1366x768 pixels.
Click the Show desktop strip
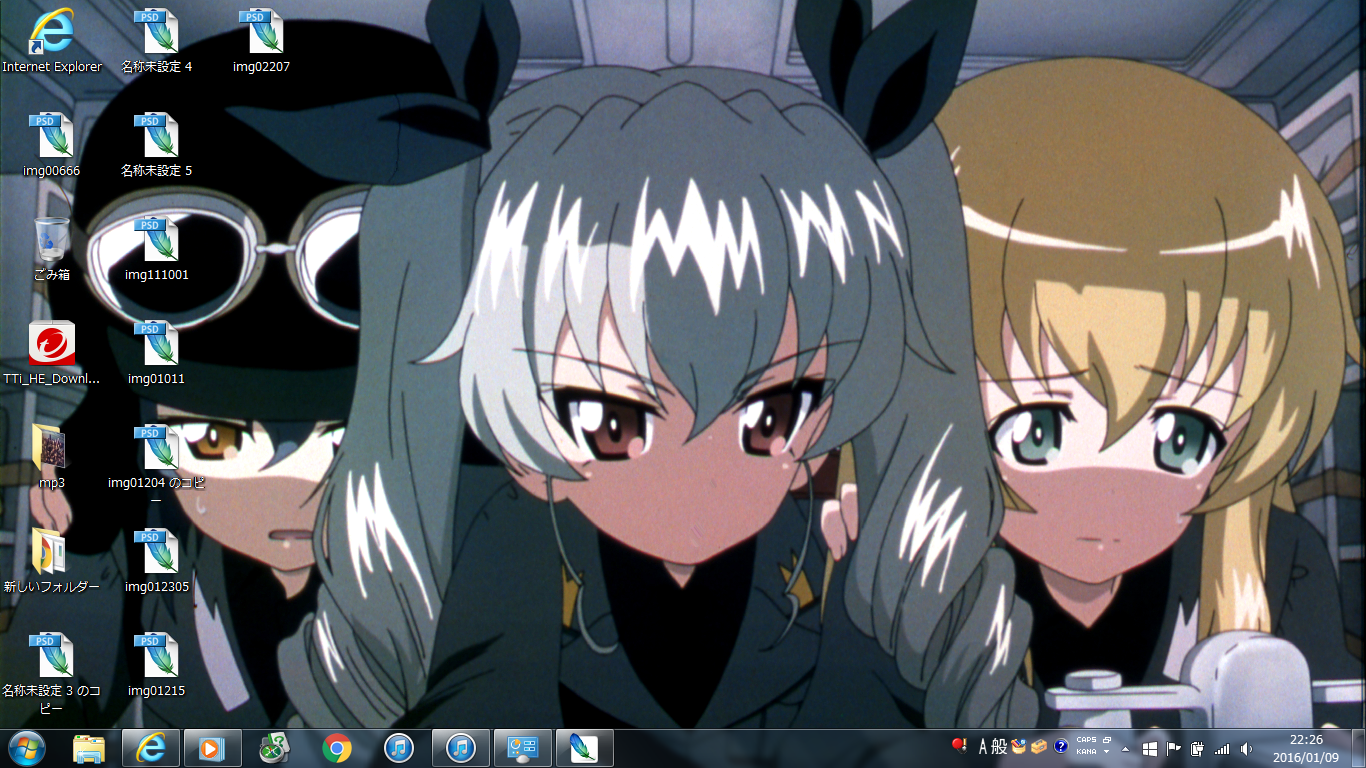tap(1358, 748)
